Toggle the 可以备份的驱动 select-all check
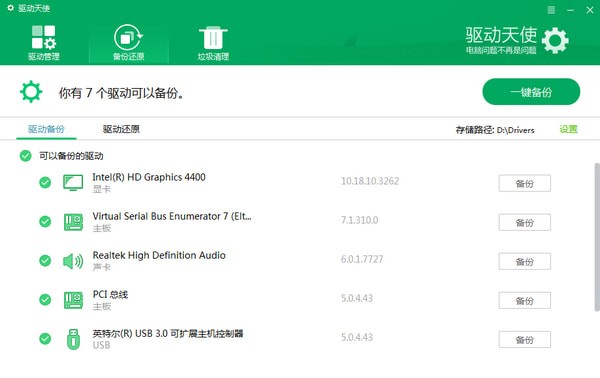The image size is (600, 378). 26,156
